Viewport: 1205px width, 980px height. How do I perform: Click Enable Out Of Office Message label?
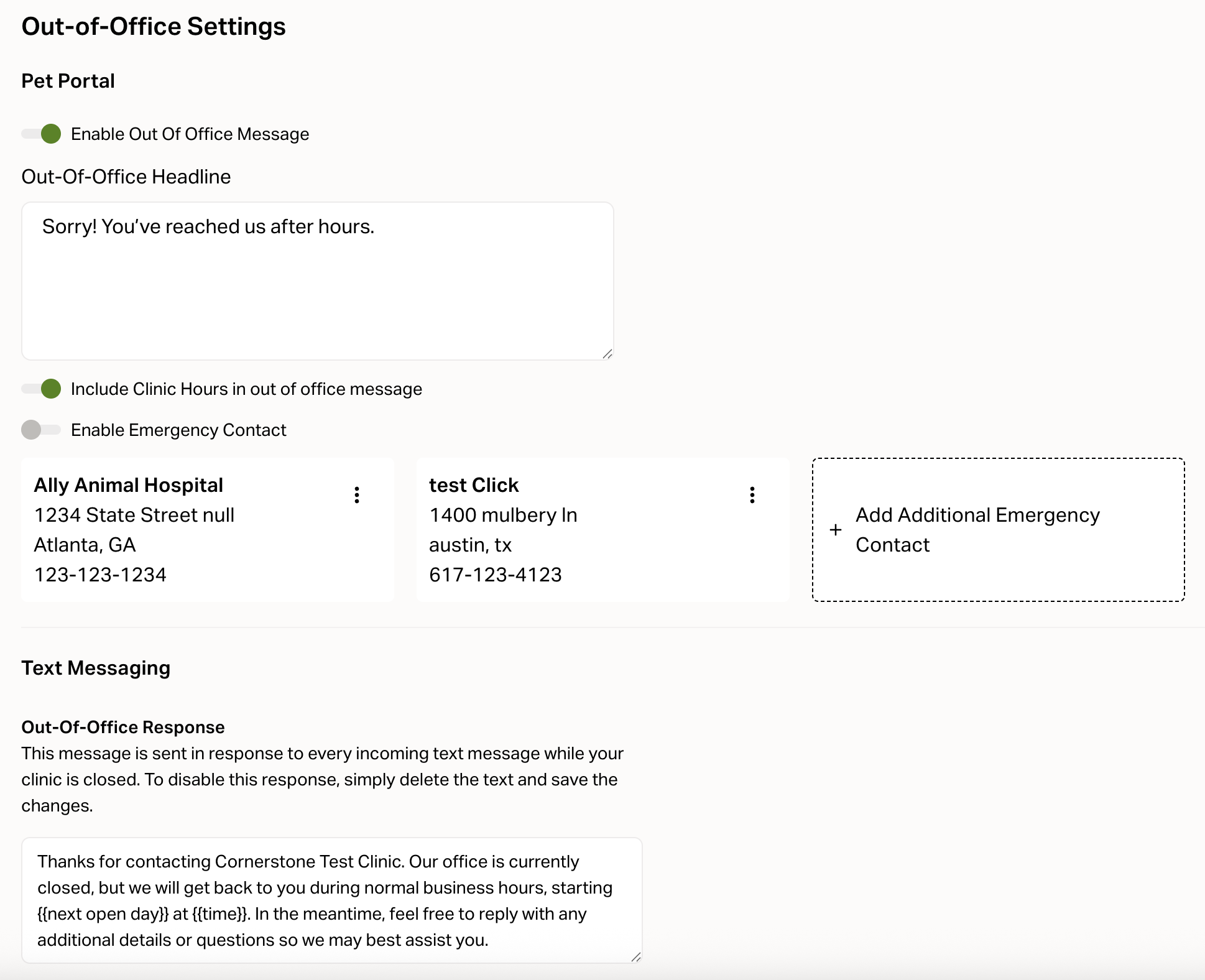pos(190,134)
